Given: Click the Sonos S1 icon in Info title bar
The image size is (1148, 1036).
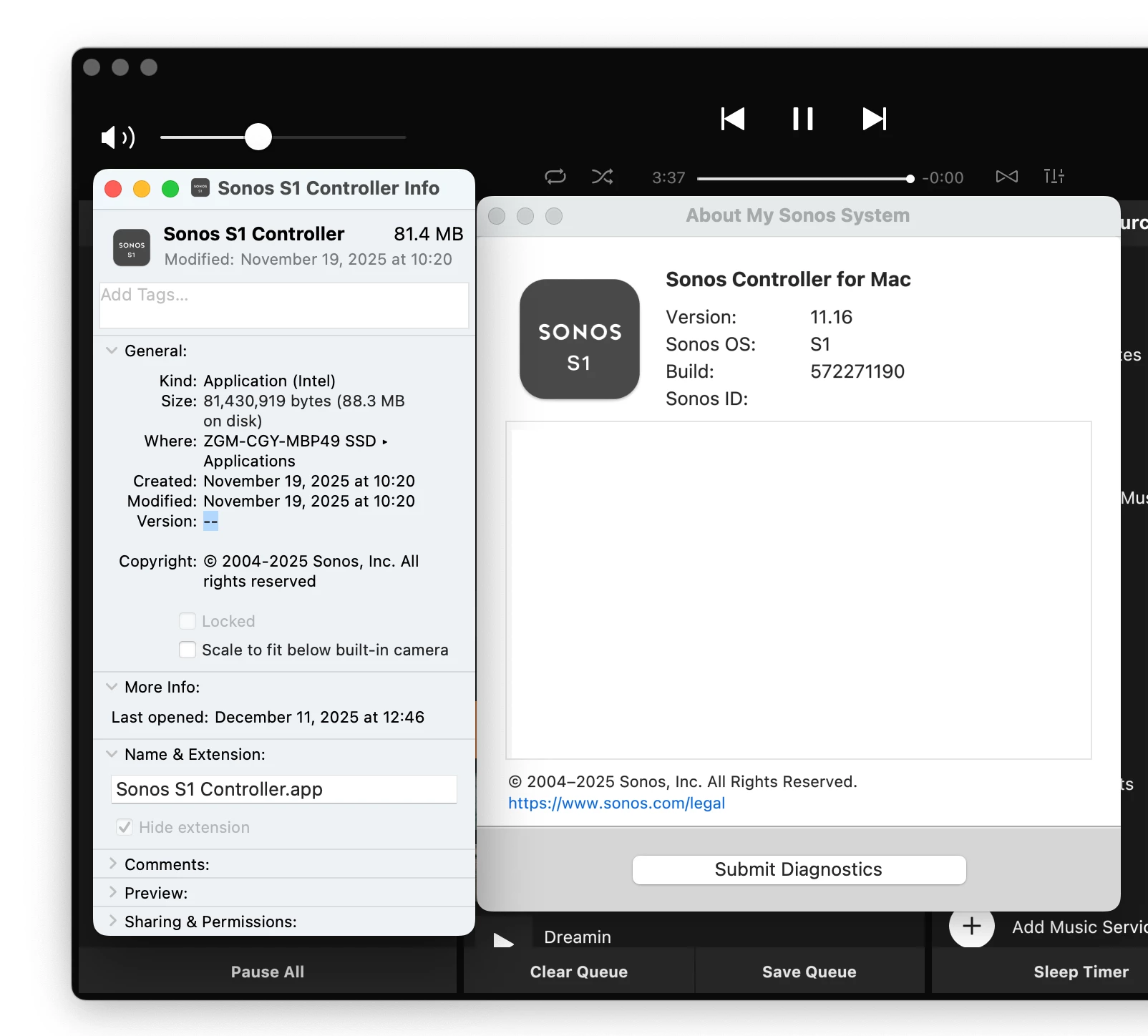Looking at the screenshot, I should (x=200, y=188).
